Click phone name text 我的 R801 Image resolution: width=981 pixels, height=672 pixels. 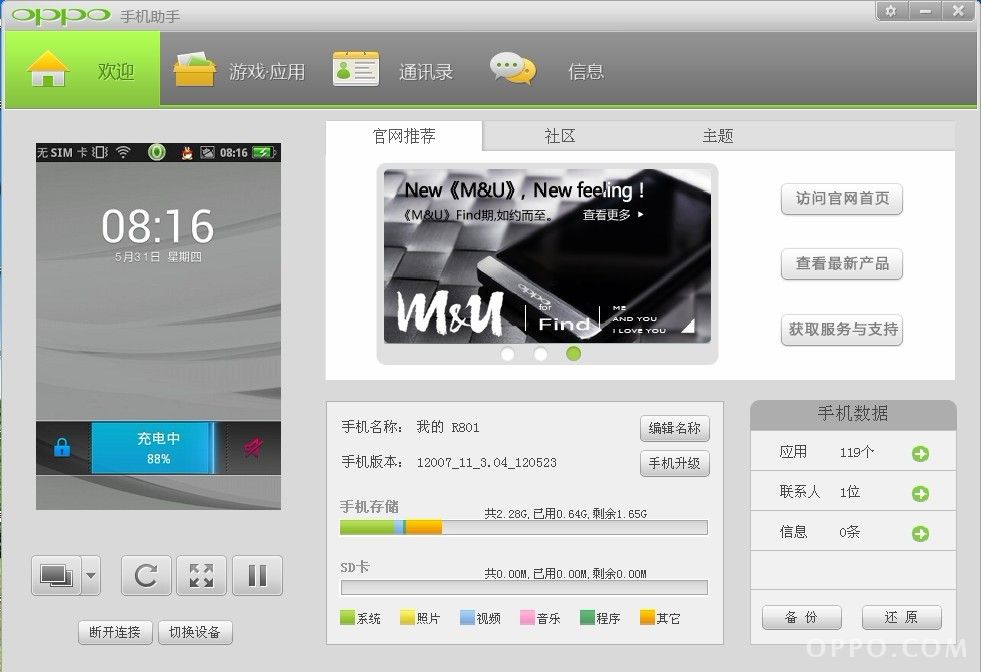pyautogui.click(x=448, y=427)
